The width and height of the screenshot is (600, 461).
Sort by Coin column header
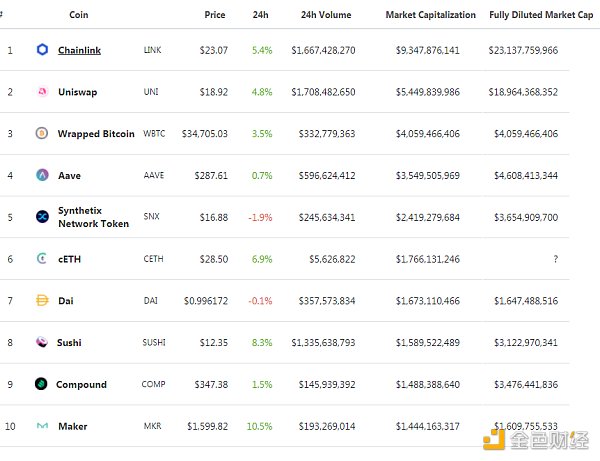79,15
